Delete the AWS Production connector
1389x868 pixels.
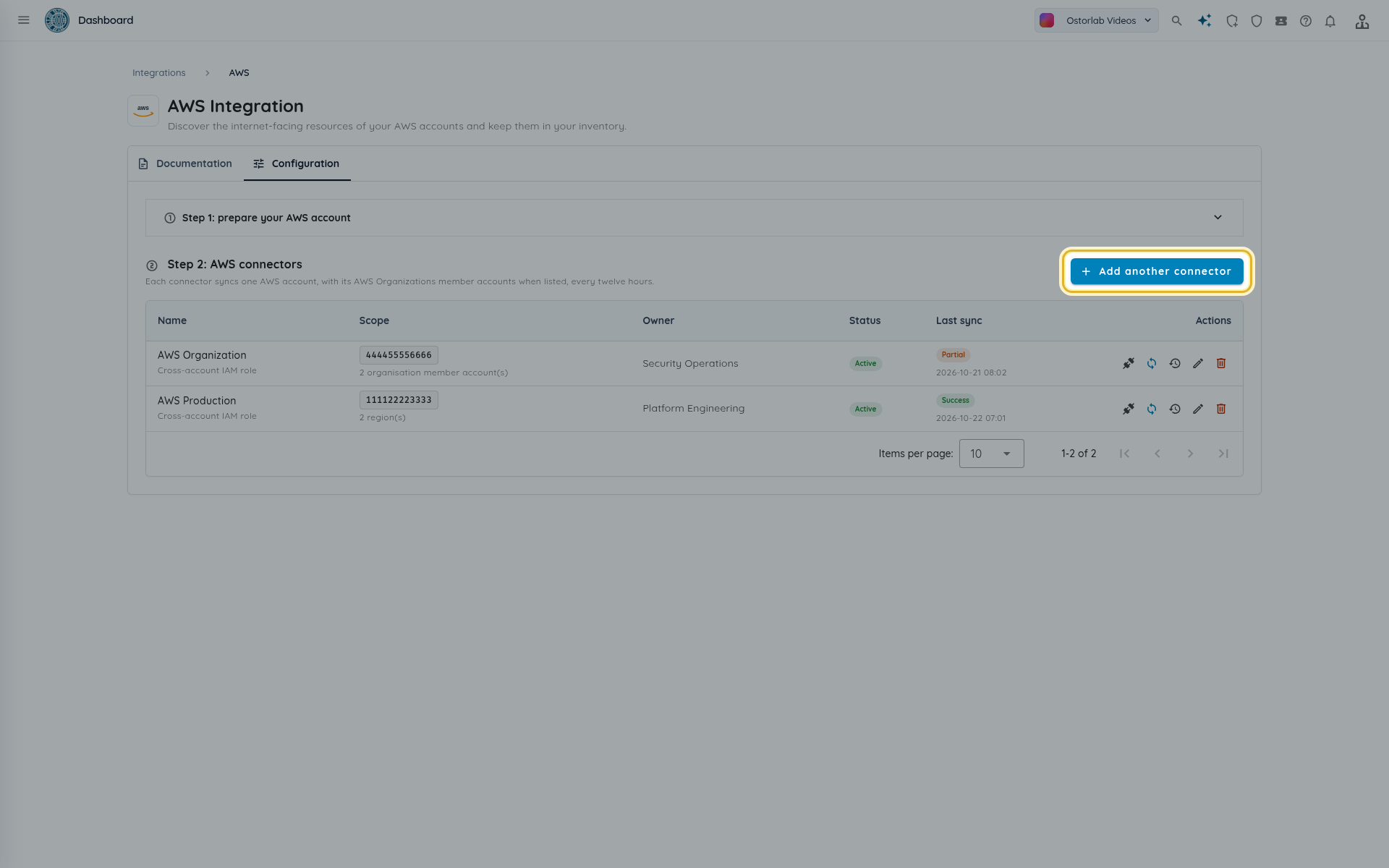1221,409
